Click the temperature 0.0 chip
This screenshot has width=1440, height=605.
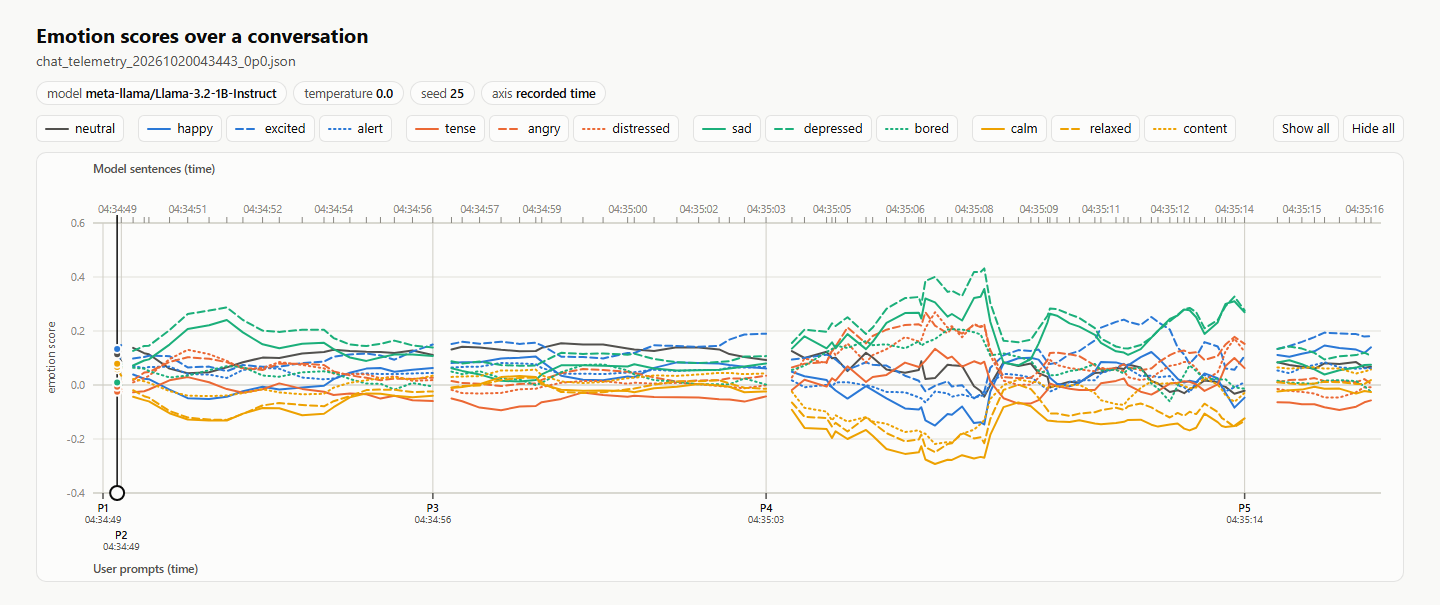point(348,93)
